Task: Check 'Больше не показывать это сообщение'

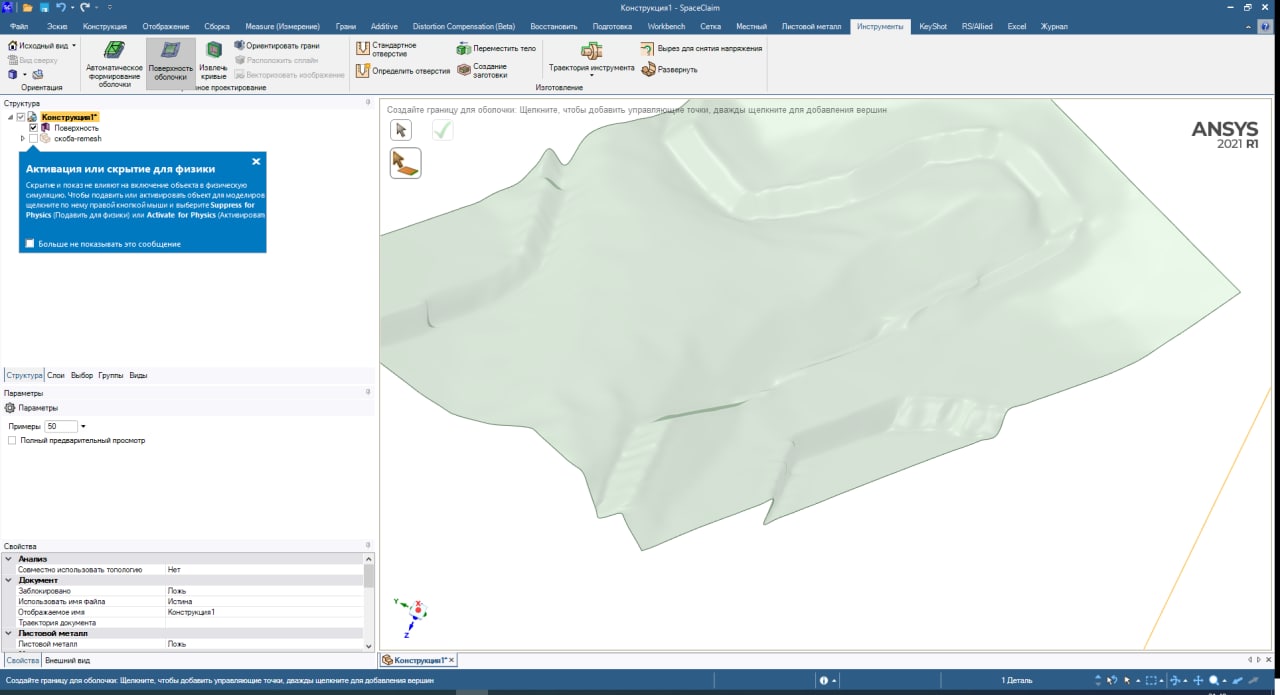Action: click(30, 243)
